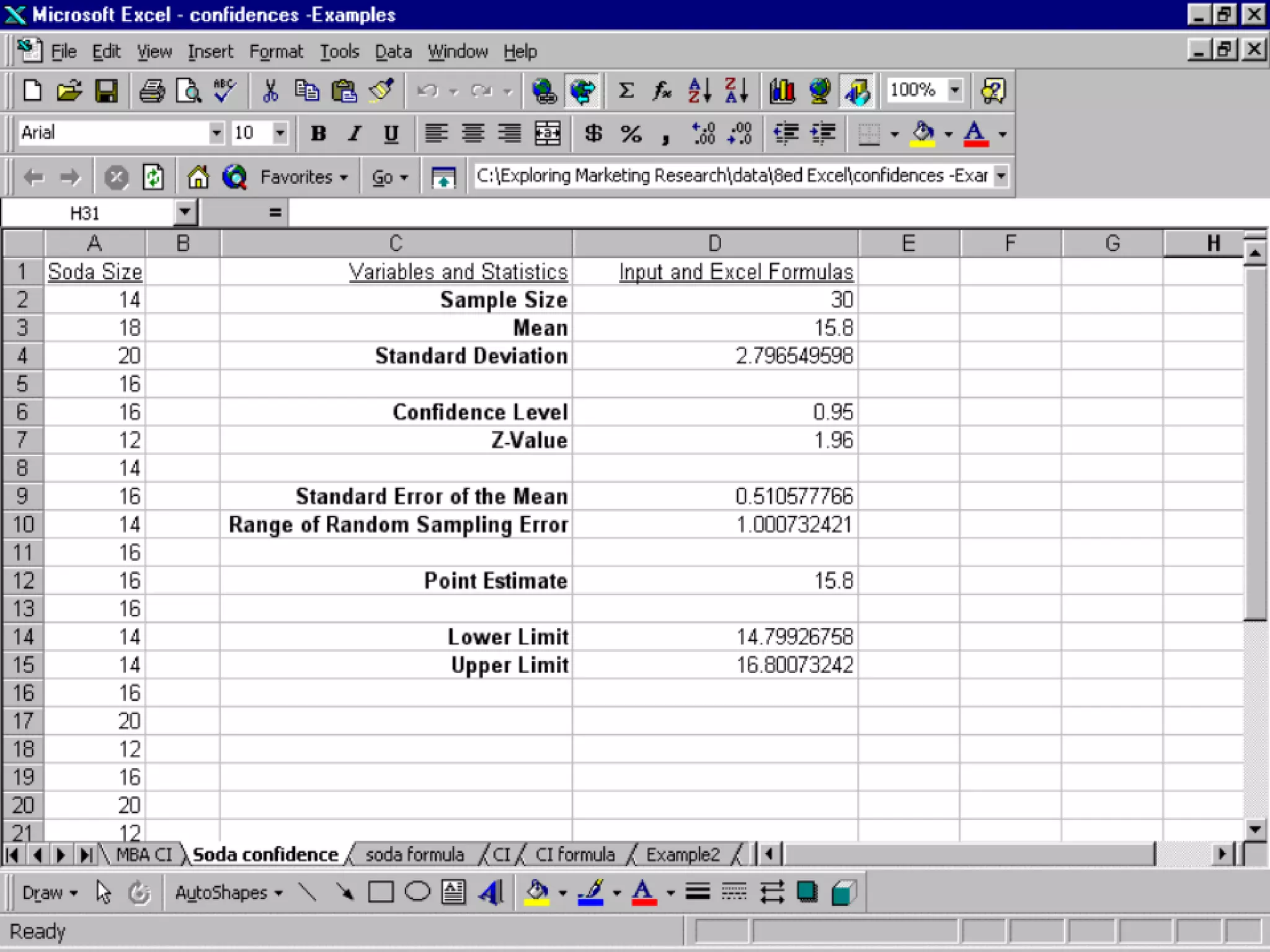Open the Name Box dropdown arrow

[x=184, y=213]
